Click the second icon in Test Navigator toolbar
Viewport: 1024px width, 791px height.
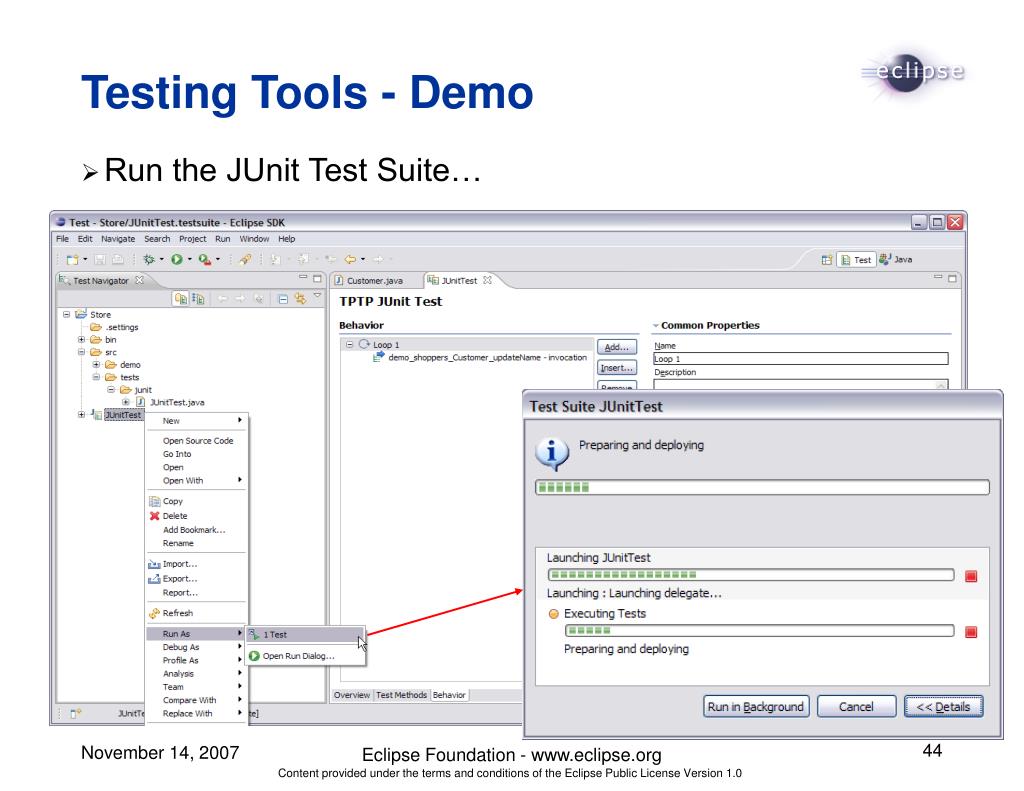point(198,299)
